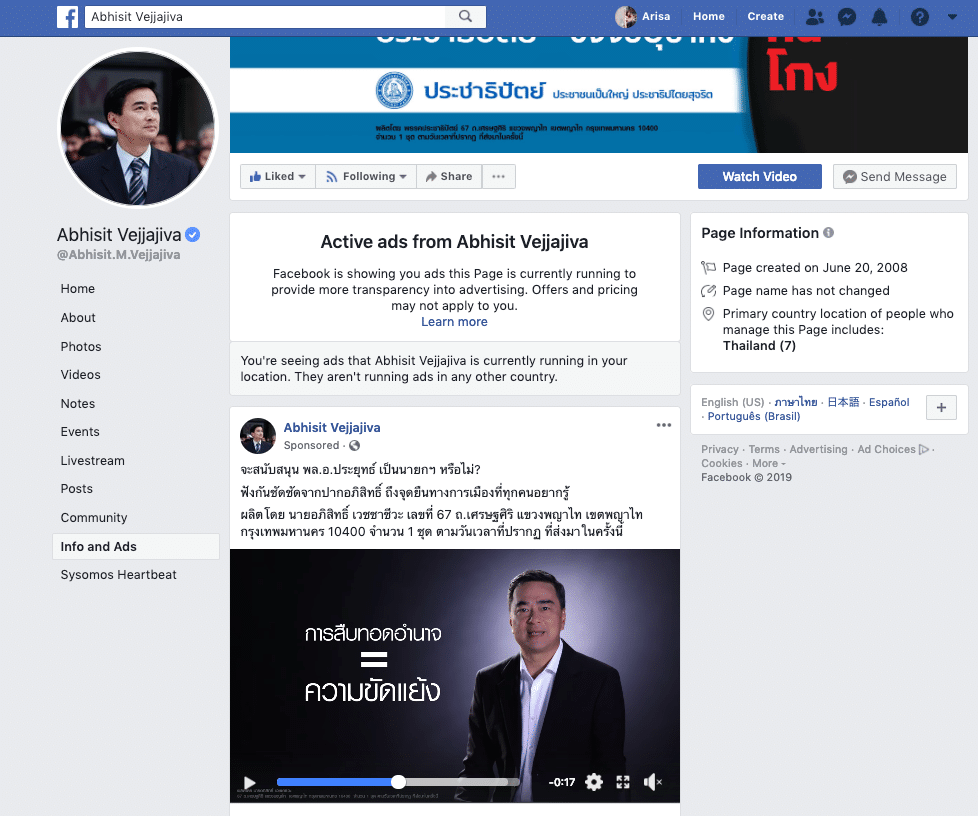Image resolution: width=978 pixels, height=816 pixels.
Task: Open Friend Requests icon in top bar
Action: coord(815,17)
